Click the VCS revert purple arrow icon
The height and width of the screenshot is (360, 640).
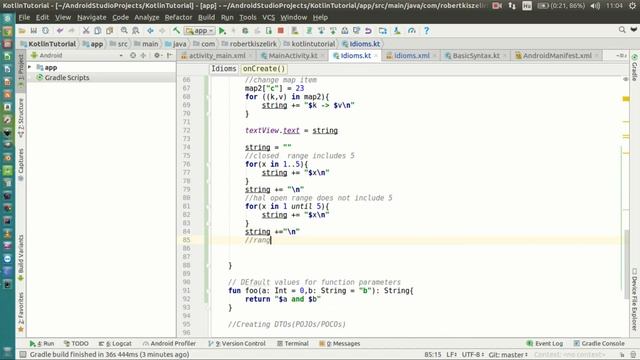(x=368, y=31)
